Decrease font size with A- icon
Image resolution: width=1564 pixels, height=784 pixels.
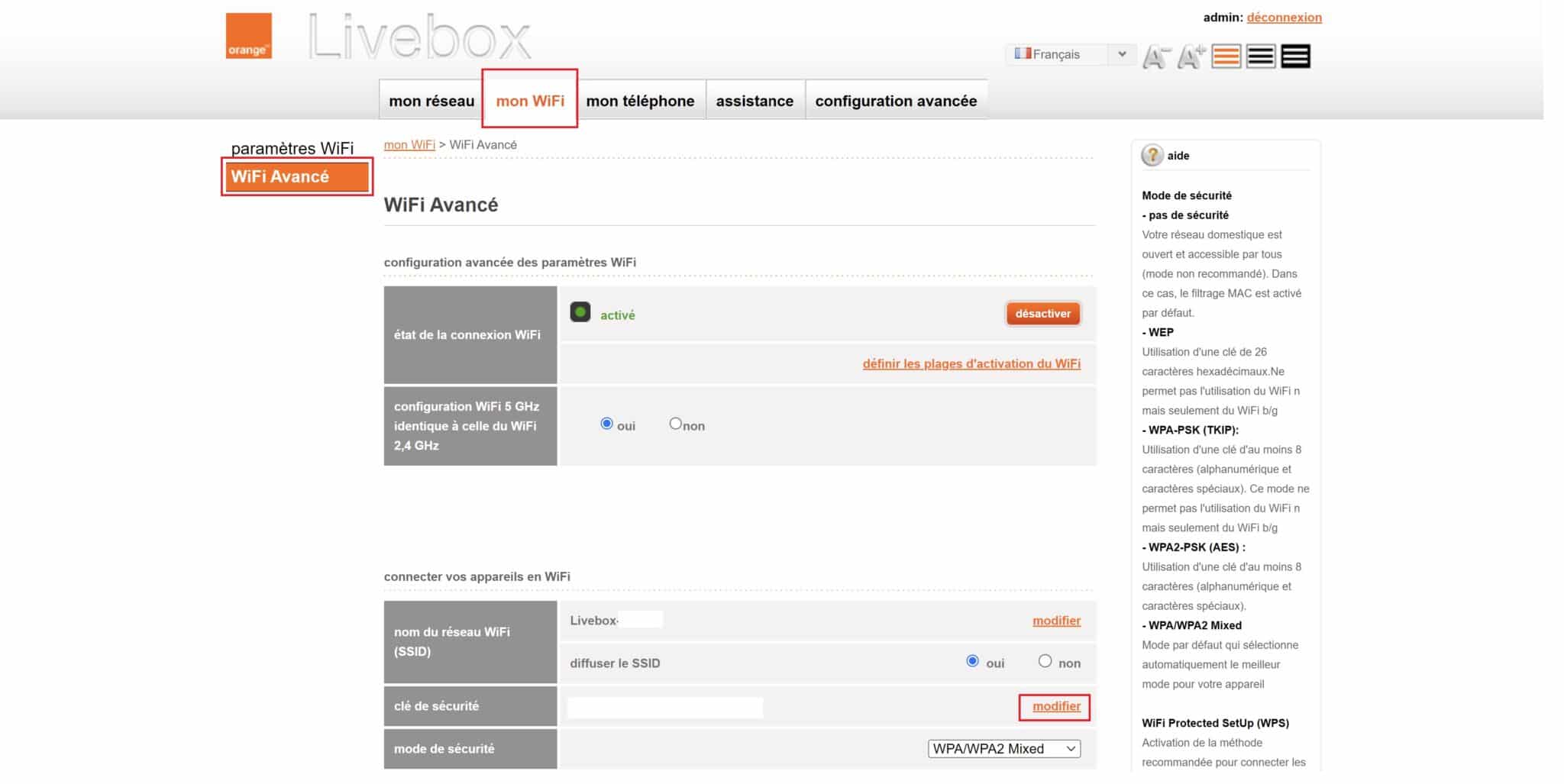click(x=1156, y=56)
